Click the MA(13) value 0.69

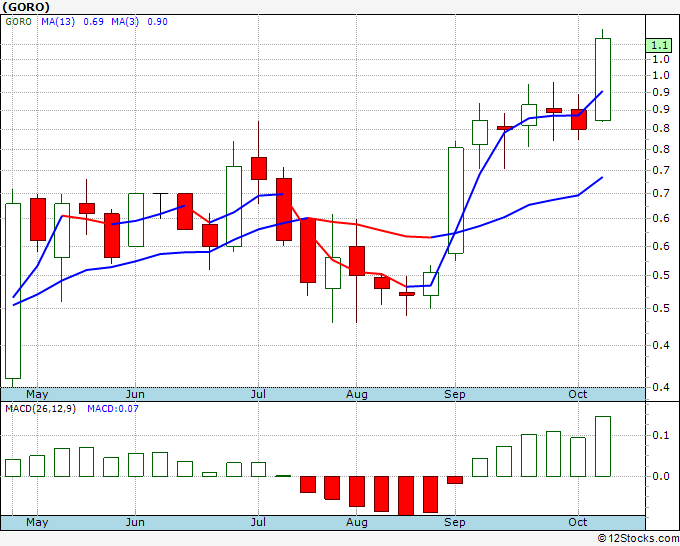pos(94,22)
